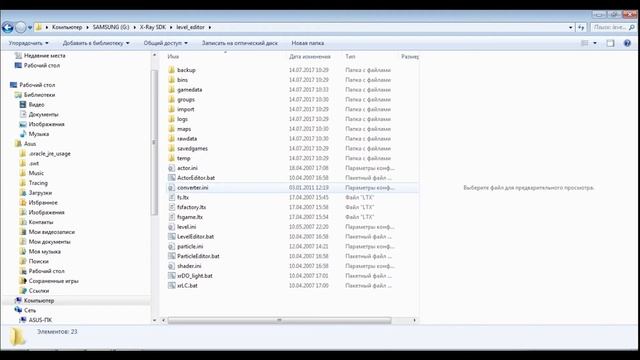Select the fsgame.ltx file name
This screenshot has width=640, height=360.
(x=190, y=217)
